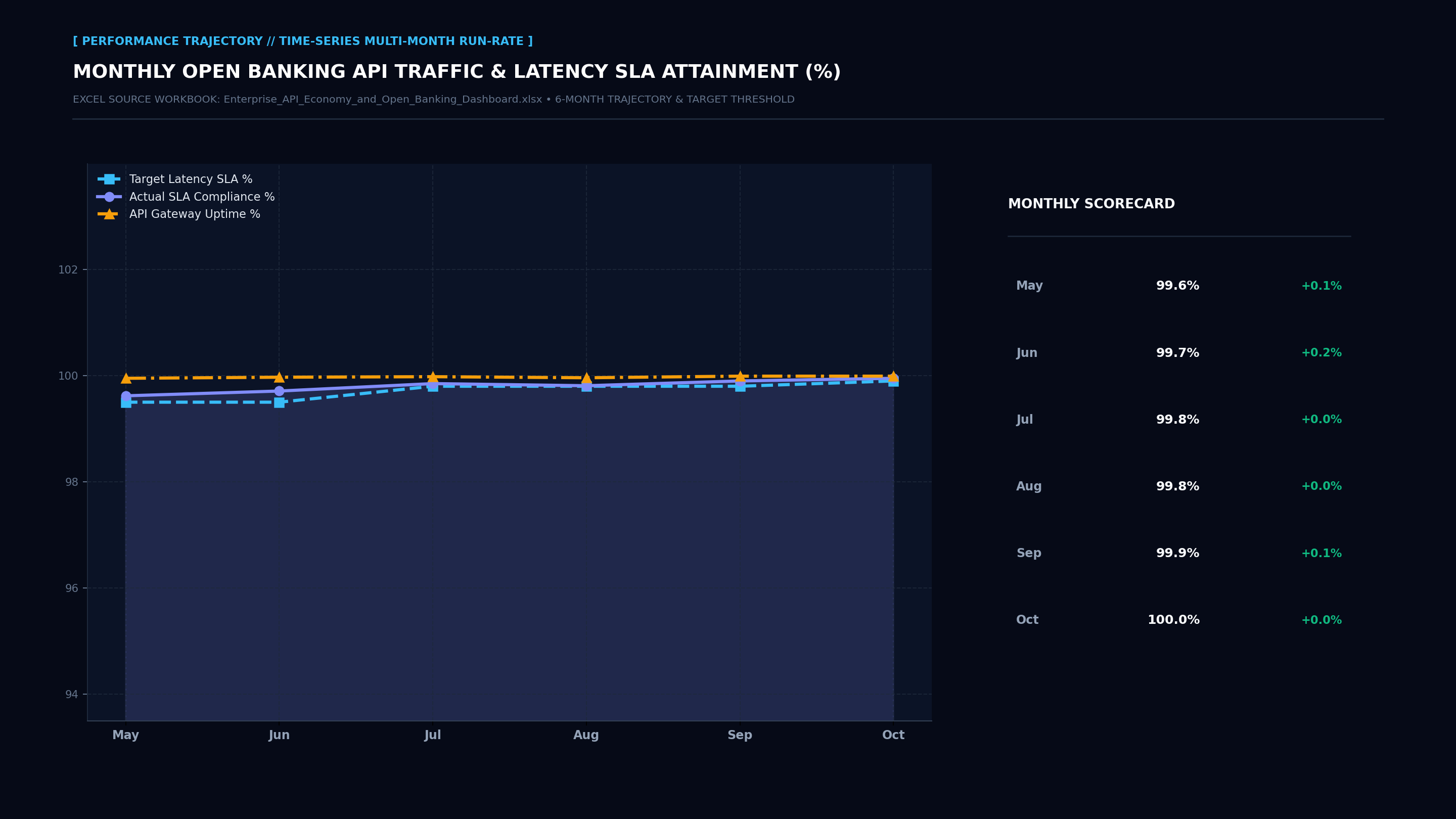Click the 100 y-axis tick label
Image resolution: width=1456 pixels, height=819 pixels.
(68, 376)
